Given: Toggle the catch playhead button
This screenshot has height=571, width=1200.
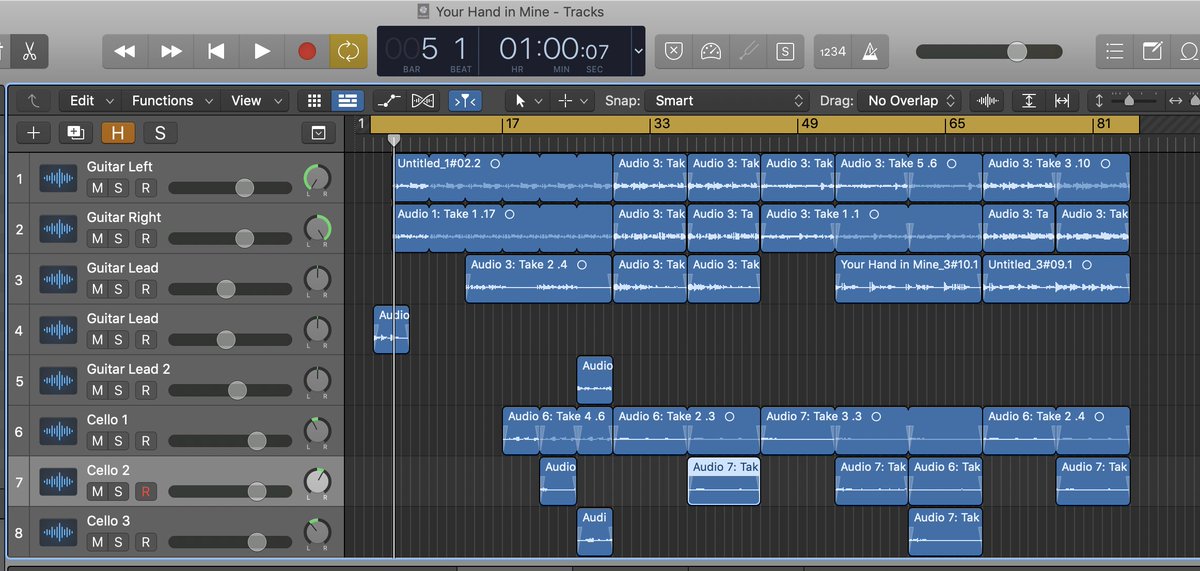Looking at the screenshot, I should pyautogui.click(x=464, y=100).
